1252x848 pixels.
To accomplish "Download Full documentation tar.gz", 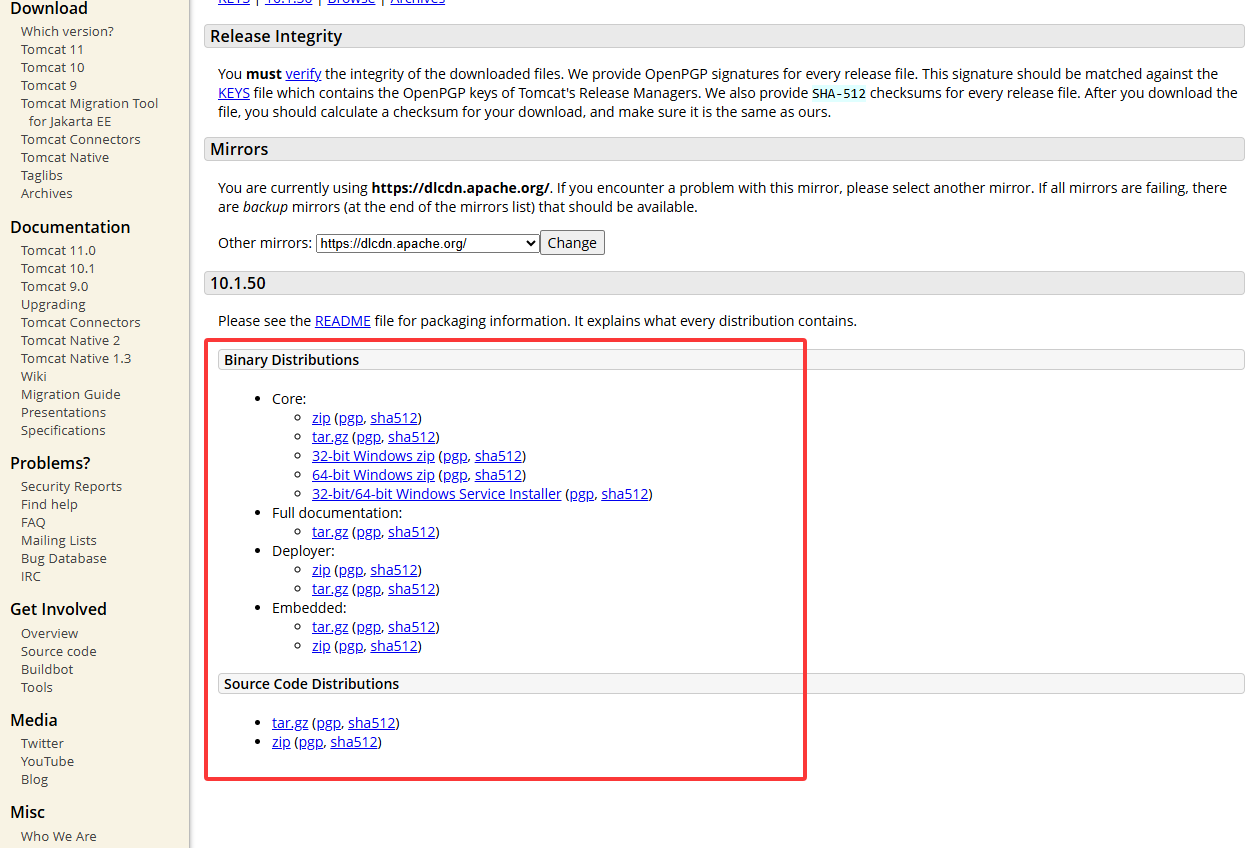I will (329, 532).
